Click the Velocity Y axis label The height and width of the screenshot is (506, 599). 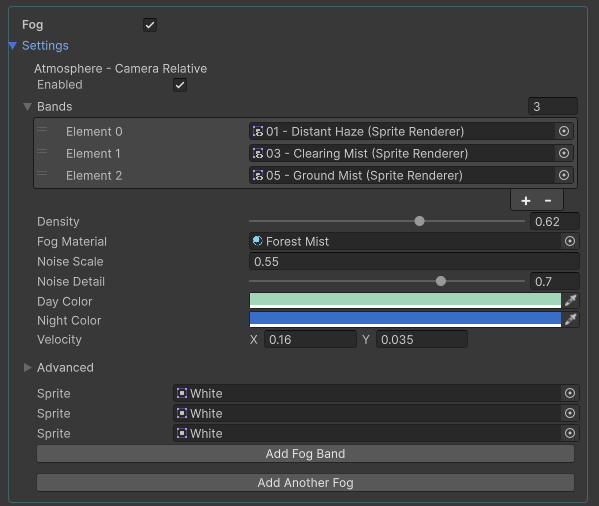(366, 339)
